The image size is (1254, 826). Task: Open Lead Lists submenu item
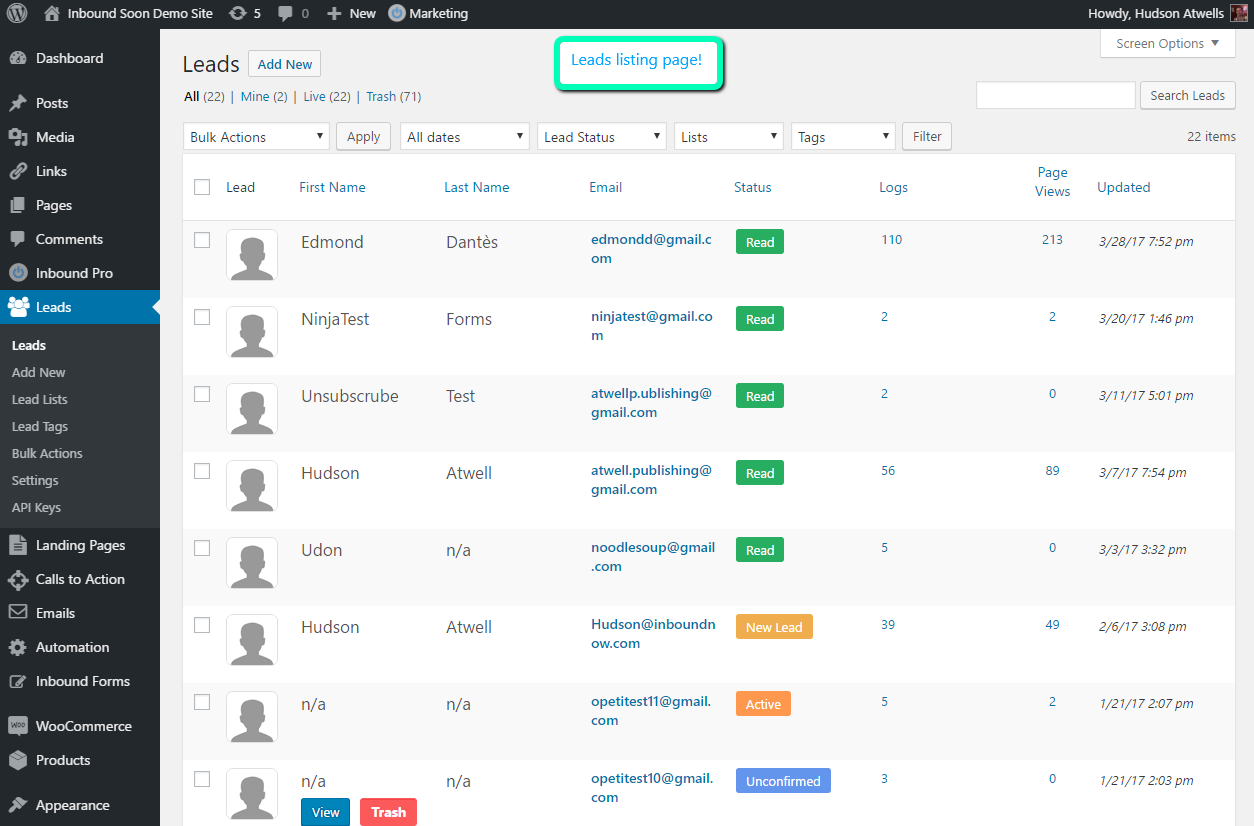point(40,399)
